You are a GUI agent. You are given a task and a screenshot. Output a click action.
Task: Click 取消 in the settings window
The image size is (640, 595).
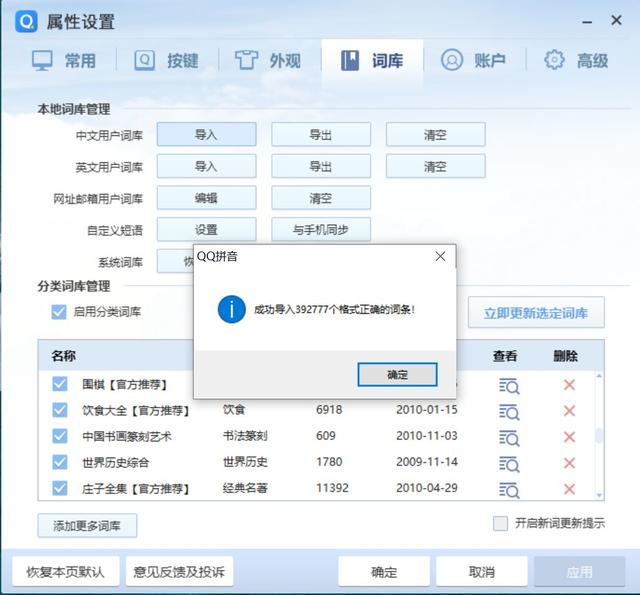482,571
